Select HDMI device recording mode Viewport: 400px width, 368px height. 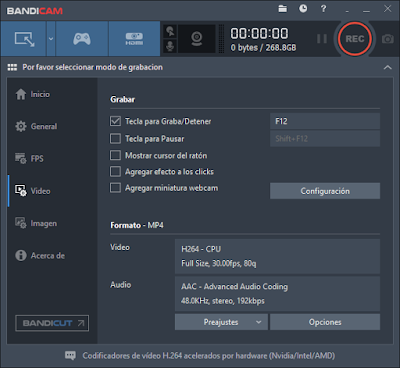[x=134, y=39]
